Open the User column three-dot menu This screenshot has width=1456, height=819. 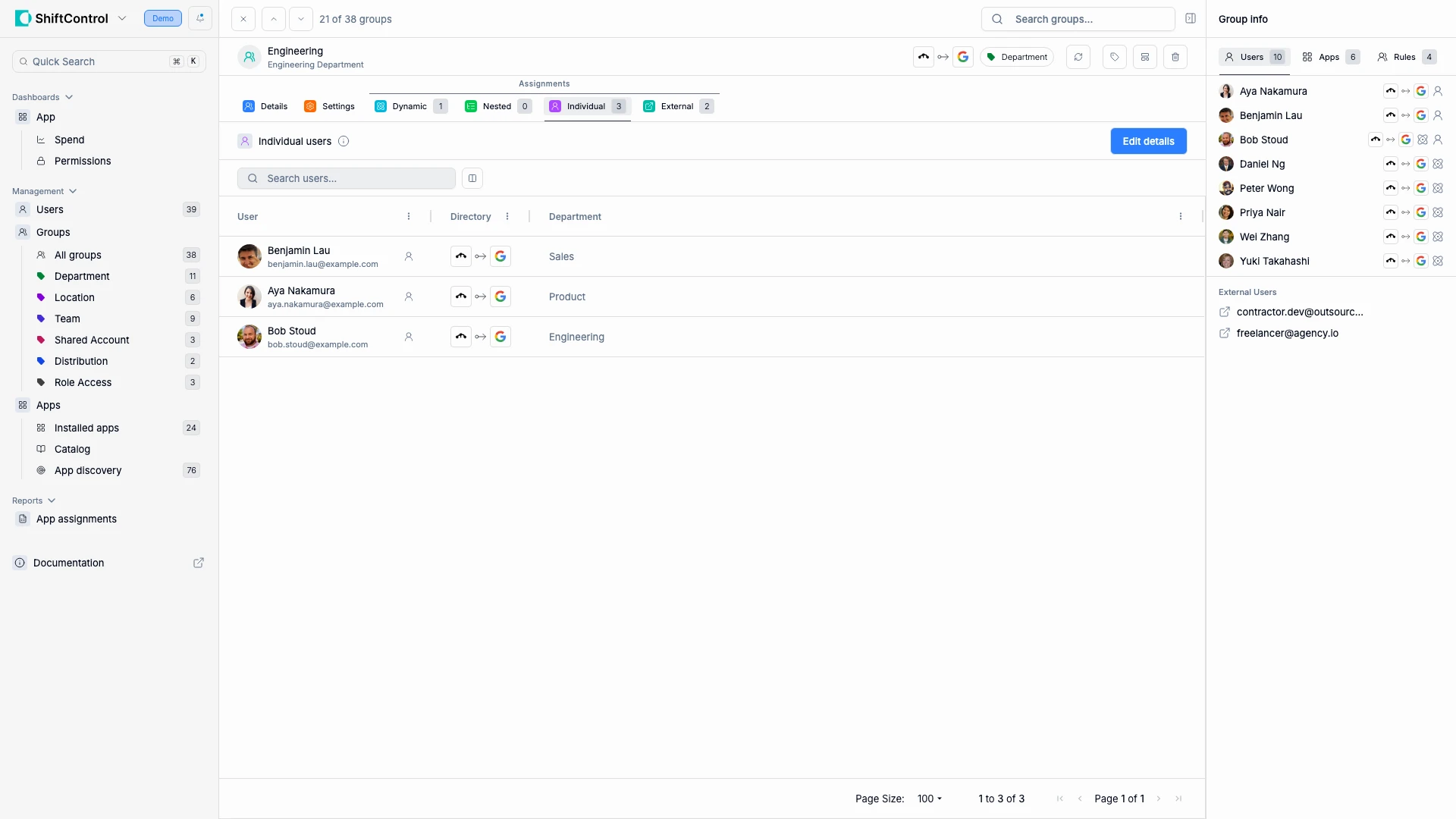tap(409, 217)
